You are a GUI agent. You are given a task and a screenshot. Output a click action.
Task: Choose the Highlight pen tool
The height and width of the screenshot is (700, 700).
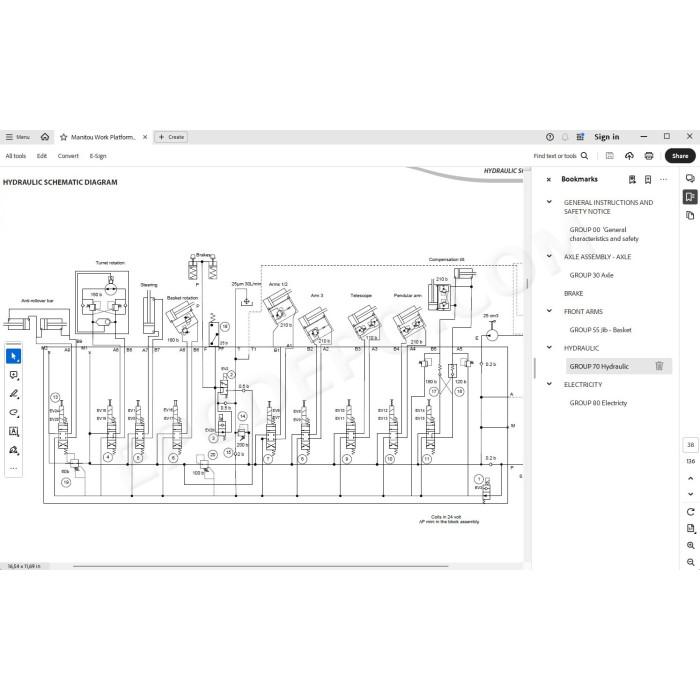tap(13, 394)
